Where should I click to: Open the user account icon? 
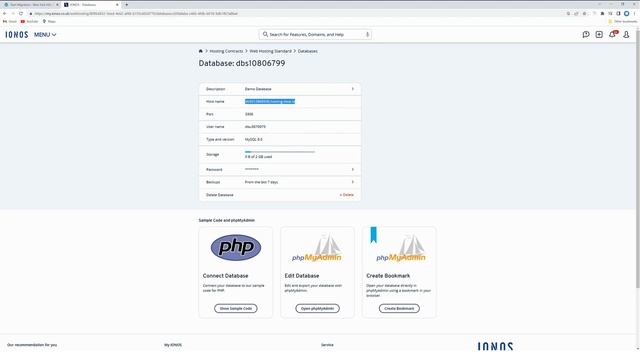click(x=626, y=35)
